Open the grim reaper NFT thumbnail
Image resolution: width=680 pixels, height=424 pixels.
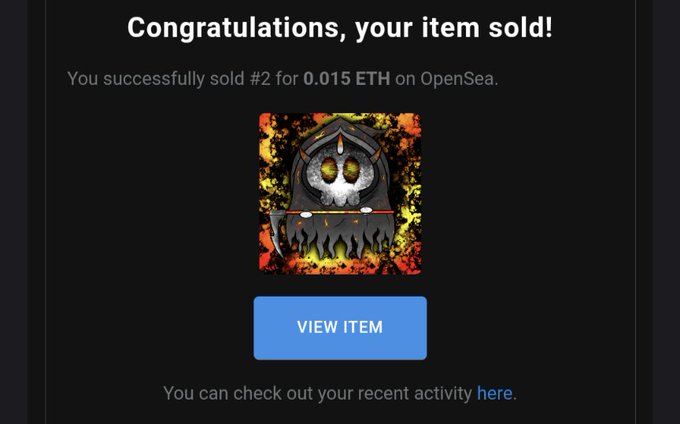tap(340, 193)
